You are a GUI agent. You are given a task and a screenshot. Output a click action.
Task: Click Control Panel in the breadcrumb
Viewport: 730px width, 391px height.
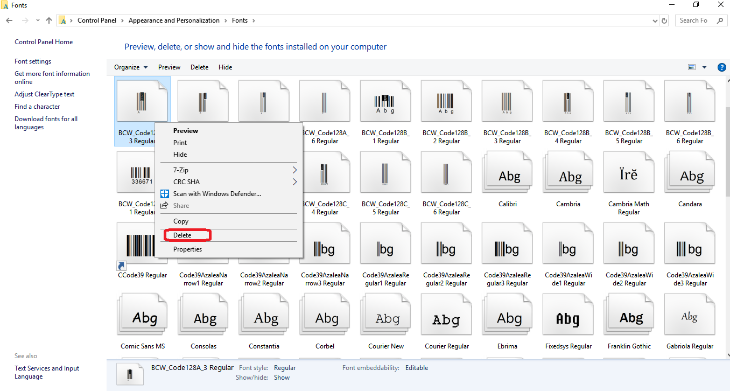[x=97, y=20]
